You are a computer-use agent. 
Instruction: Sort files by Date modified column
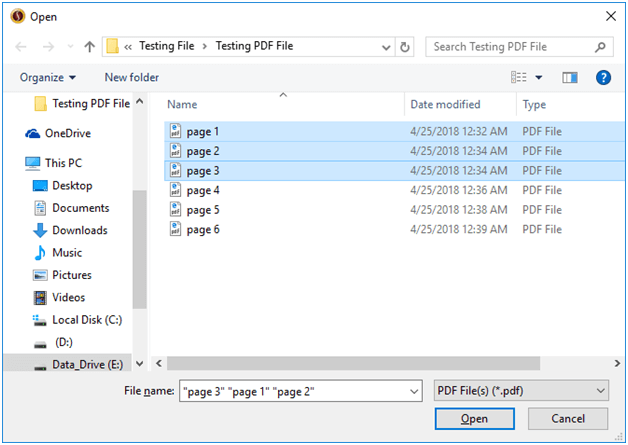[x=445, y=104]
